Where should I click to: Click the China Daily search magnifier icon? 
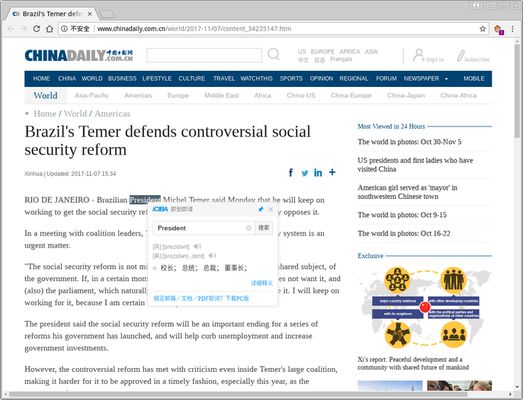[274, 54]
